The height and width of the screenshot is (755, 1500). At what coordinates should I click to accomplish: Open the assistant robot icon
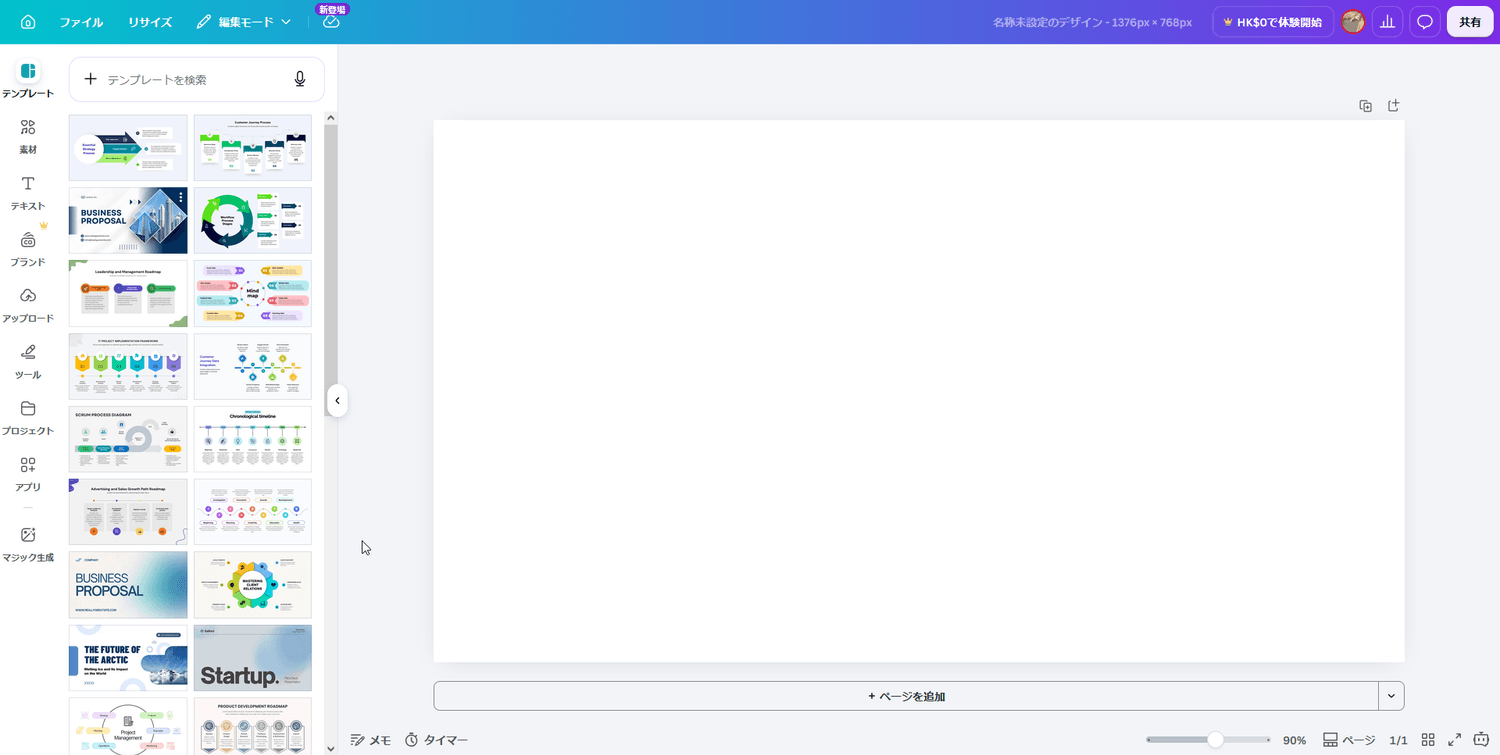[x=1482, y=740]
